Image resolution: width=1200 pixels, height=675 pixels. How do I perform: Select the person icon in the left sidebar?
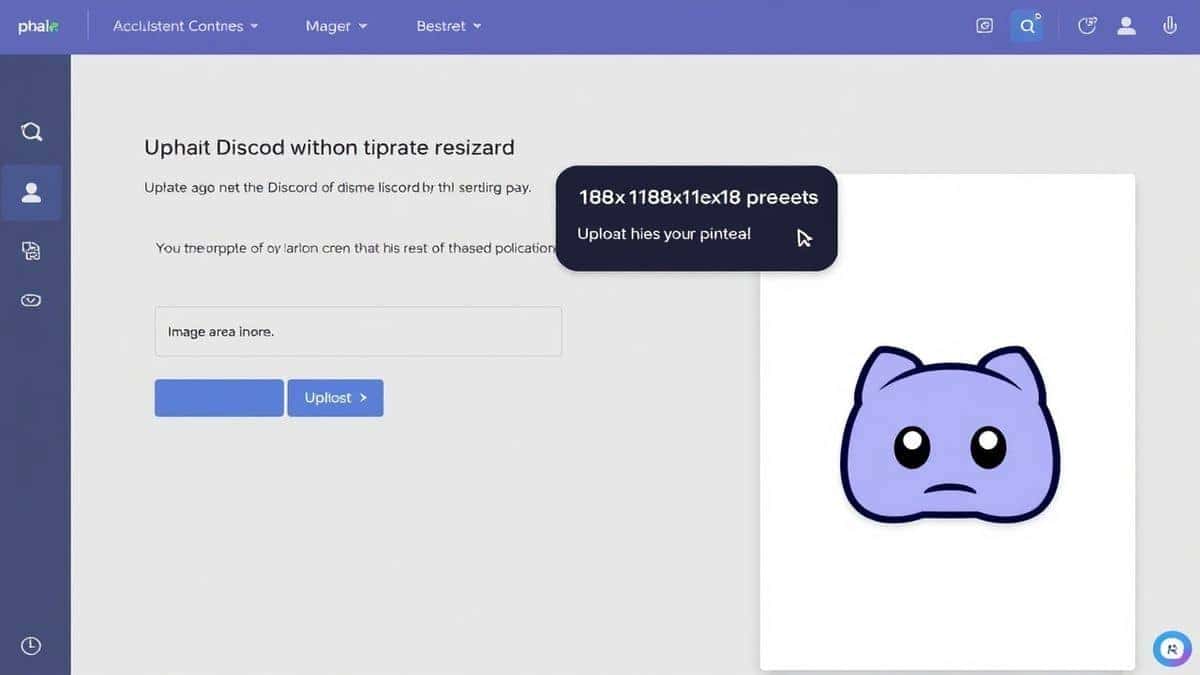pos(31,192)
